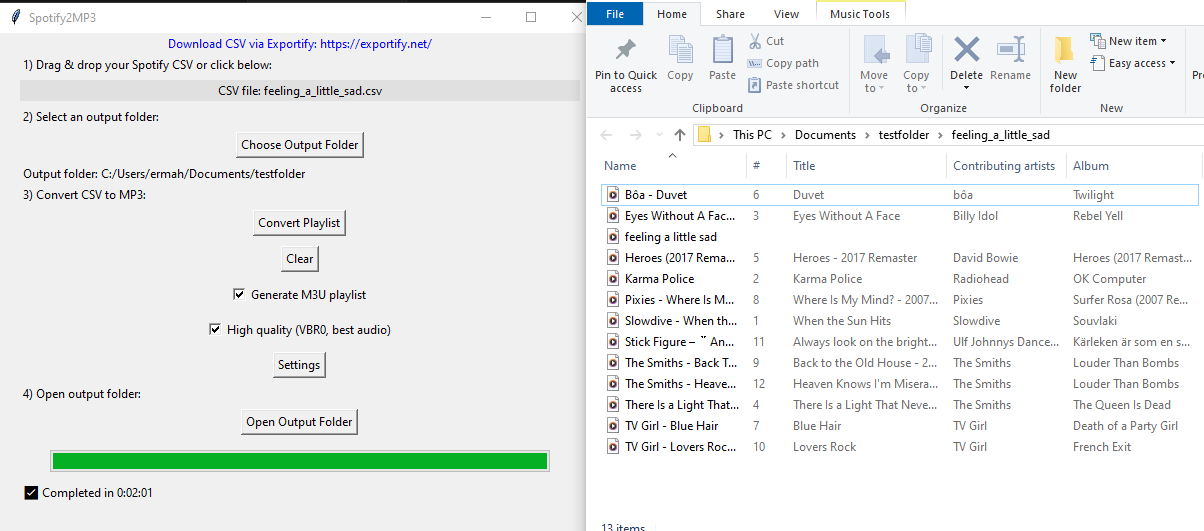The height and width of the screenshot is (531, 1204).
Task: Click the Up one level arrow
Action: coord(680,135)
